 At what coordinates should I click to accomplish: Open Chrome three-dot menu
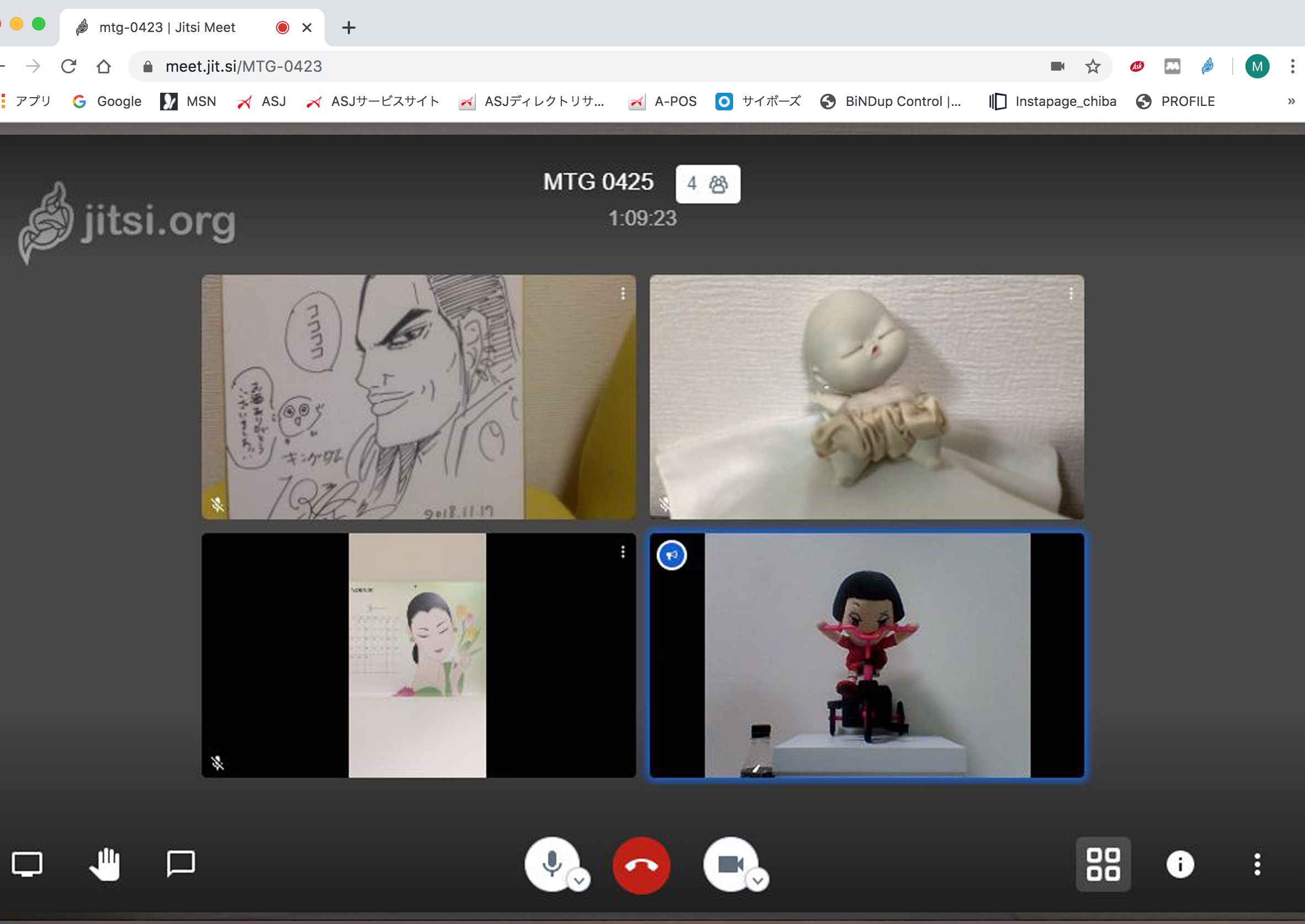[x=1292, y=67]
